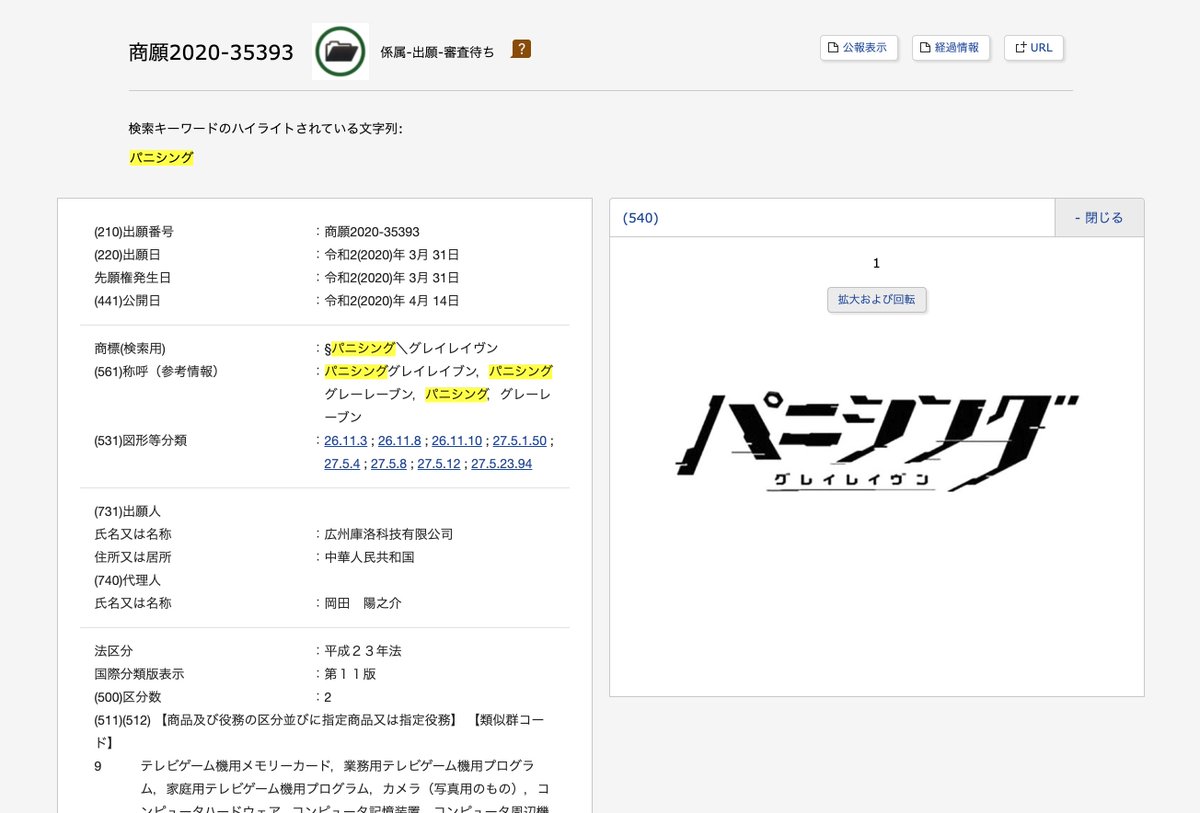Click the highlighted パニシング search keyword
1200x813 pixels.
(x=160, y=157)
